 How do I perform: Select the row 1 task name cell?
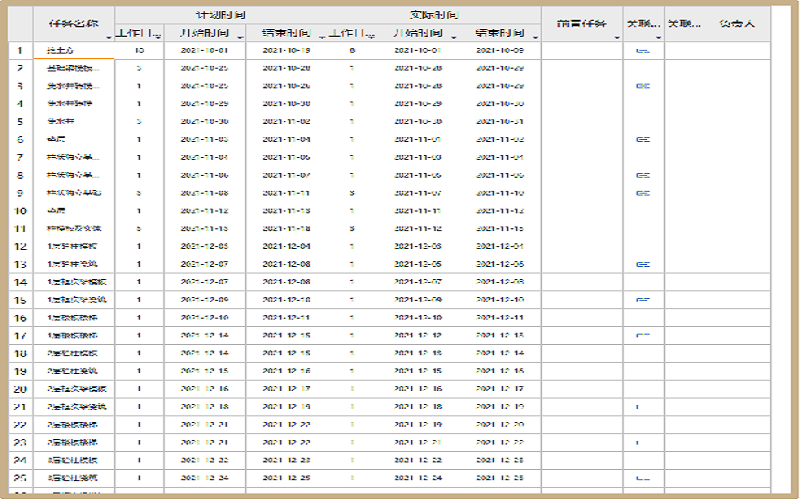(x=74, y=51)
